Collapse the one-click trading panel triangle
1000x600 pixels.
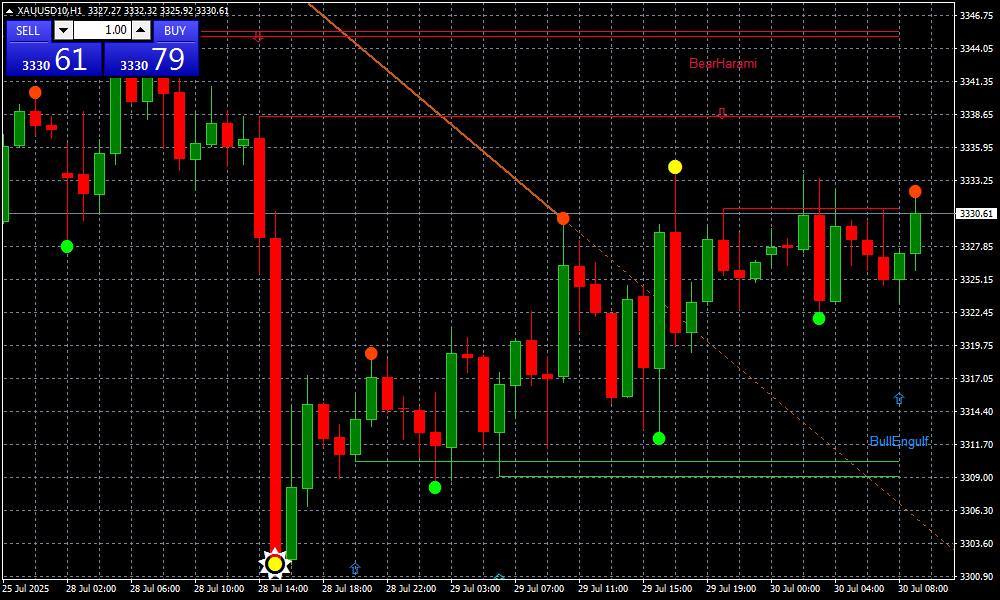[x=9, y=11]
